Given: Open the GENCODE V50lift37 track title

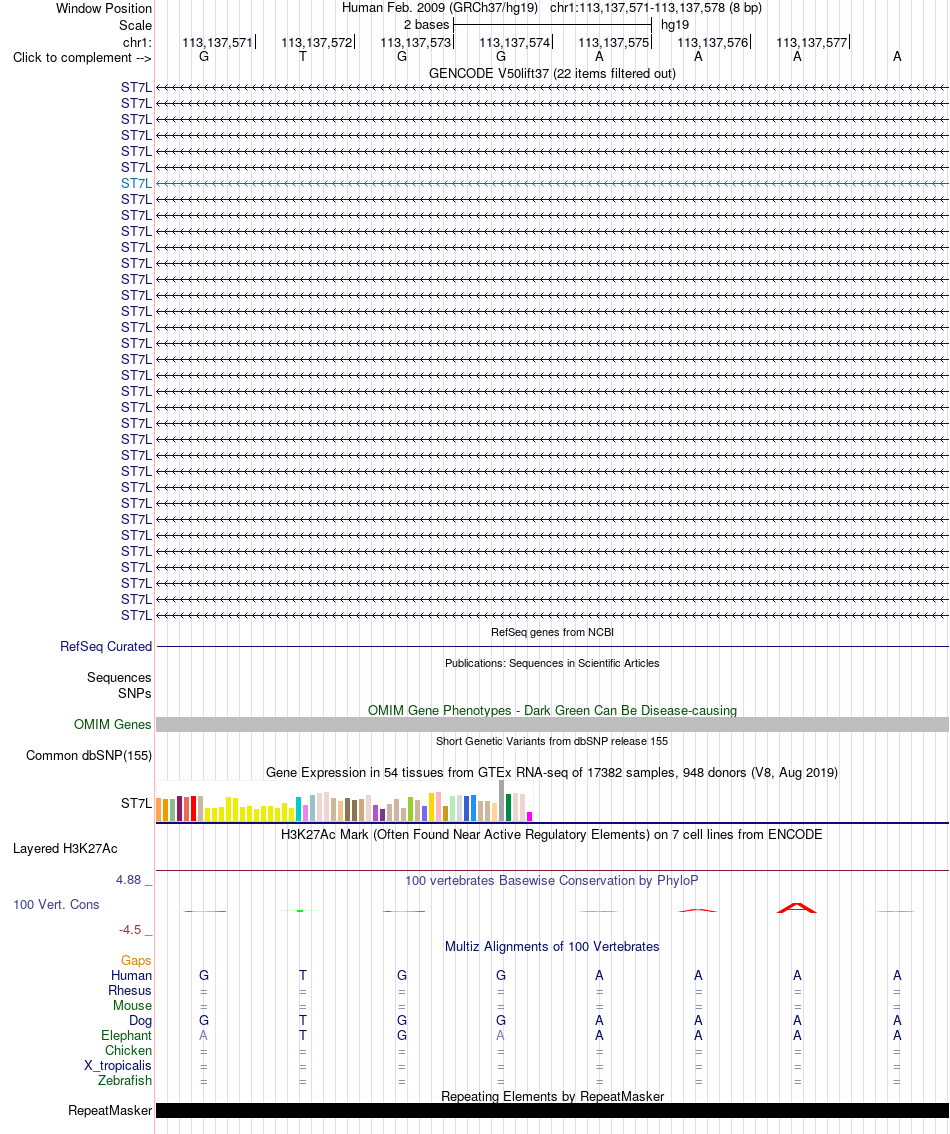Looking at the screenshot, I should pyautogui.click(x=552, y=74).
